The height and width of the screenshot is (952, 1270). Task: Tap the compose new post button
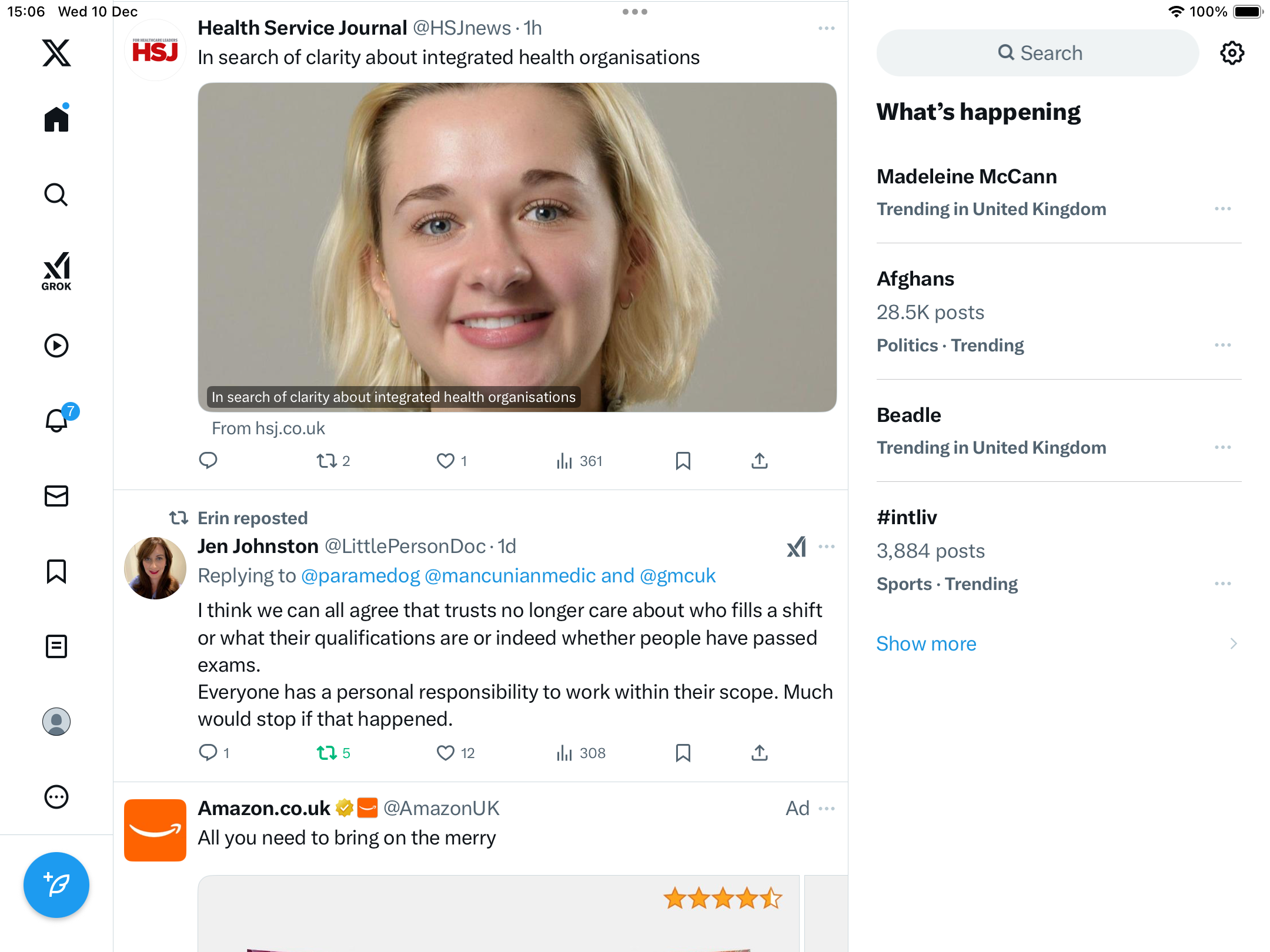click(x=56, y=884)
